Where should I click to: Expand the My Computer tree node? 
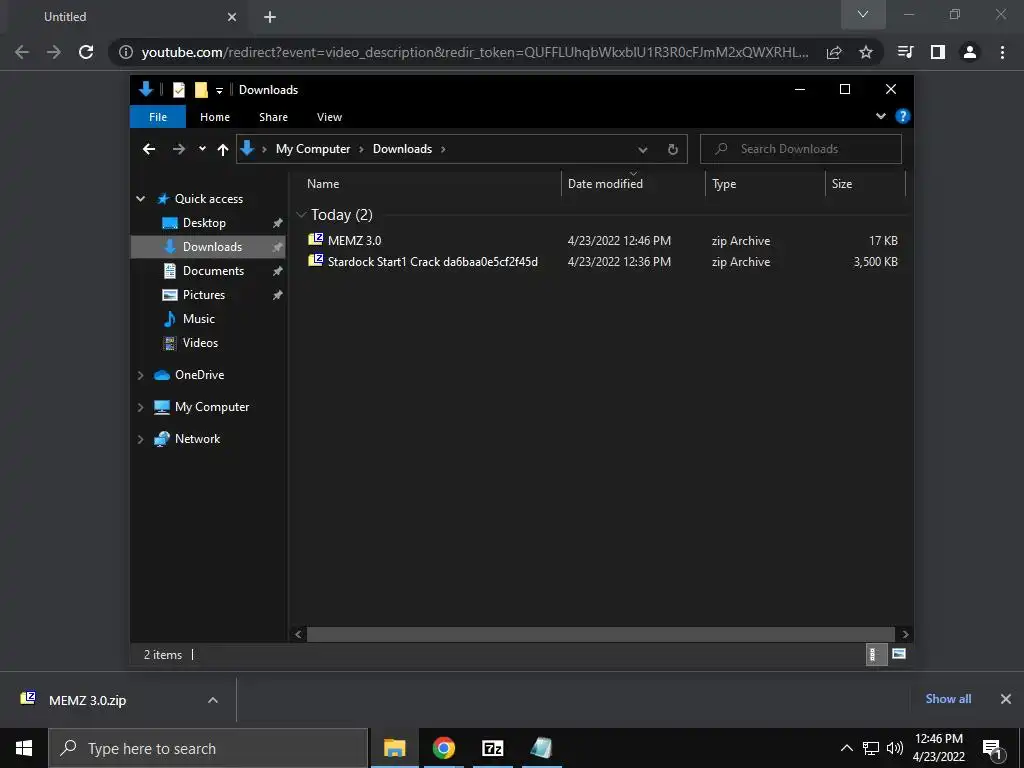pyautogui.click(x=140, y=407)
